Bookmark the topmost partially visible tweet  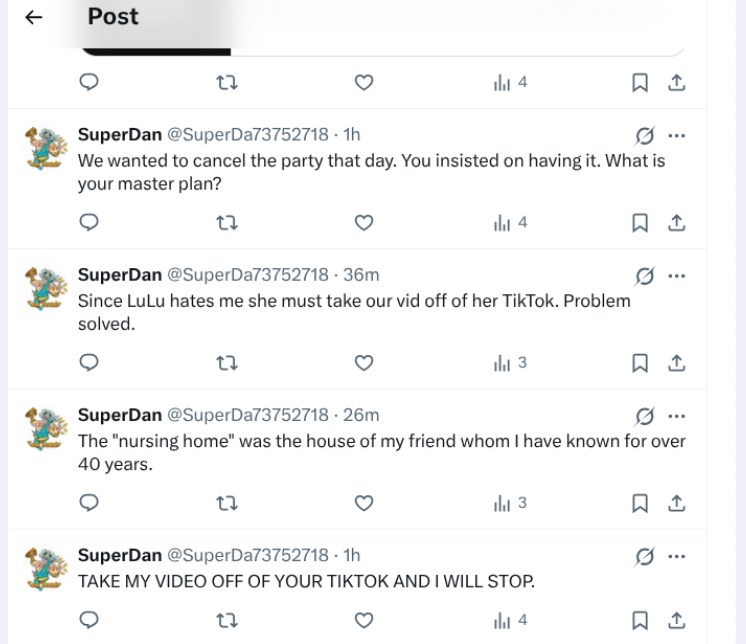[x=642, y=83]
